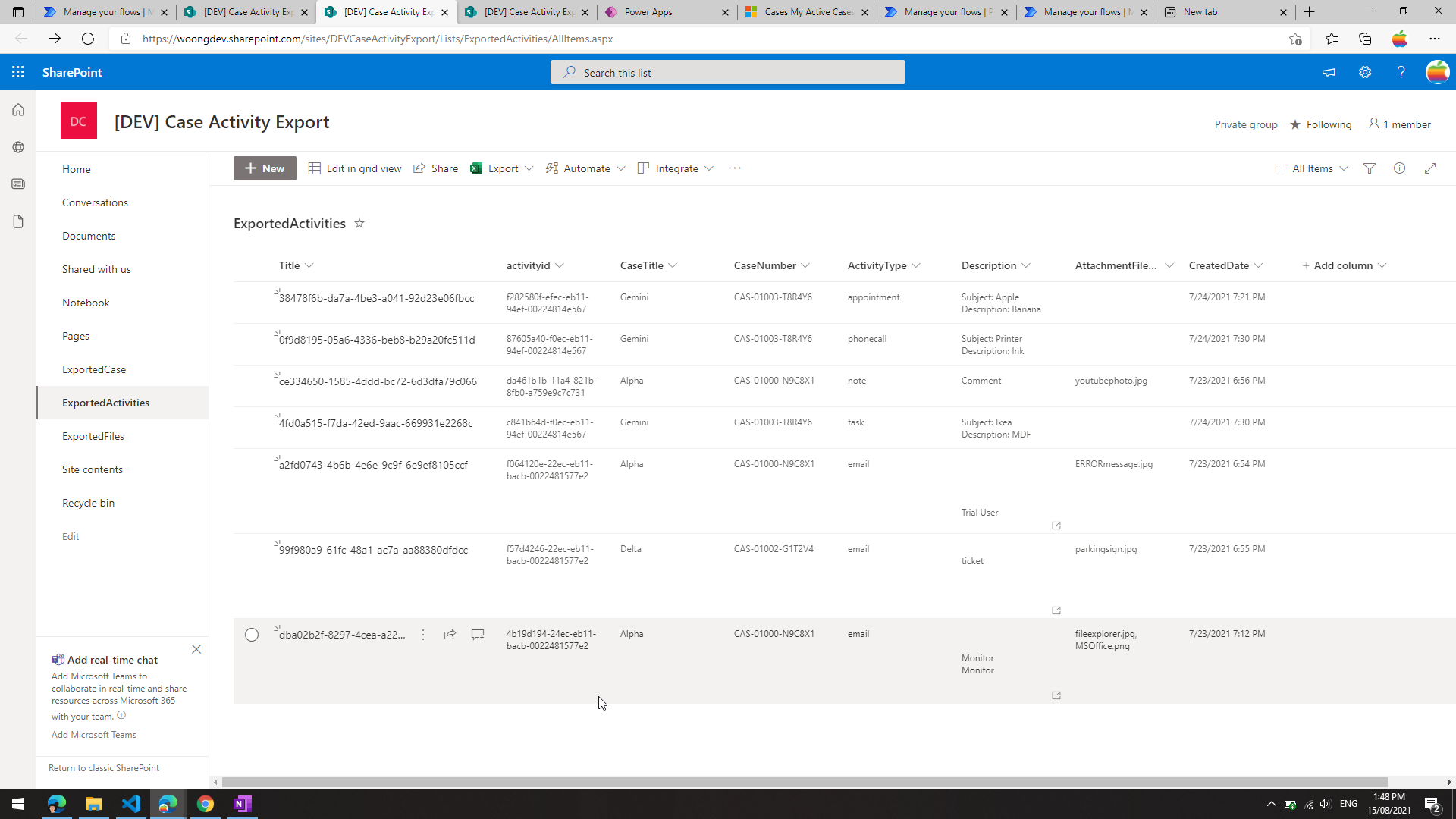1456x819 pixels.
Task: Go to ExportedFiles in left navigation
Action: [x=93, y=436]
